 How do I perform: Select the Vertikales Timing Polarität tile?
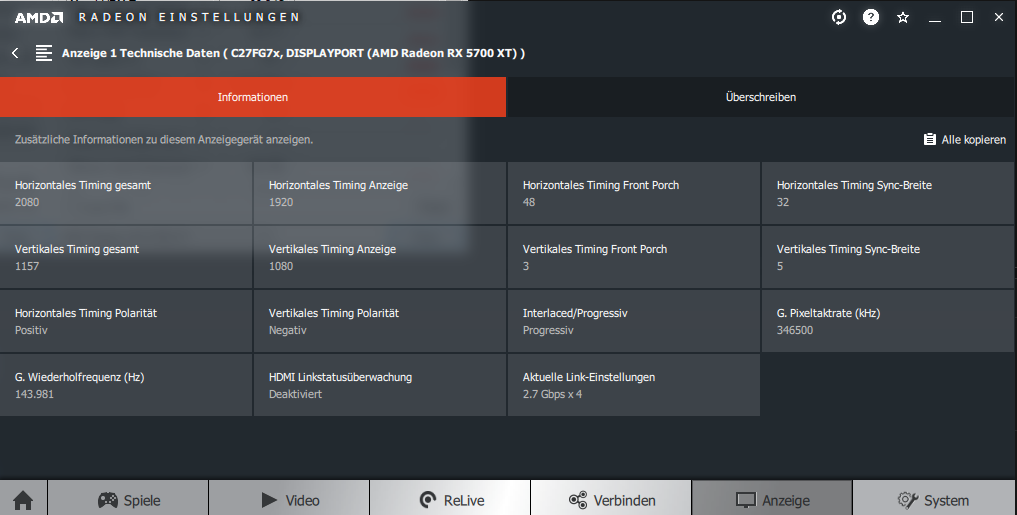point(379,321)
